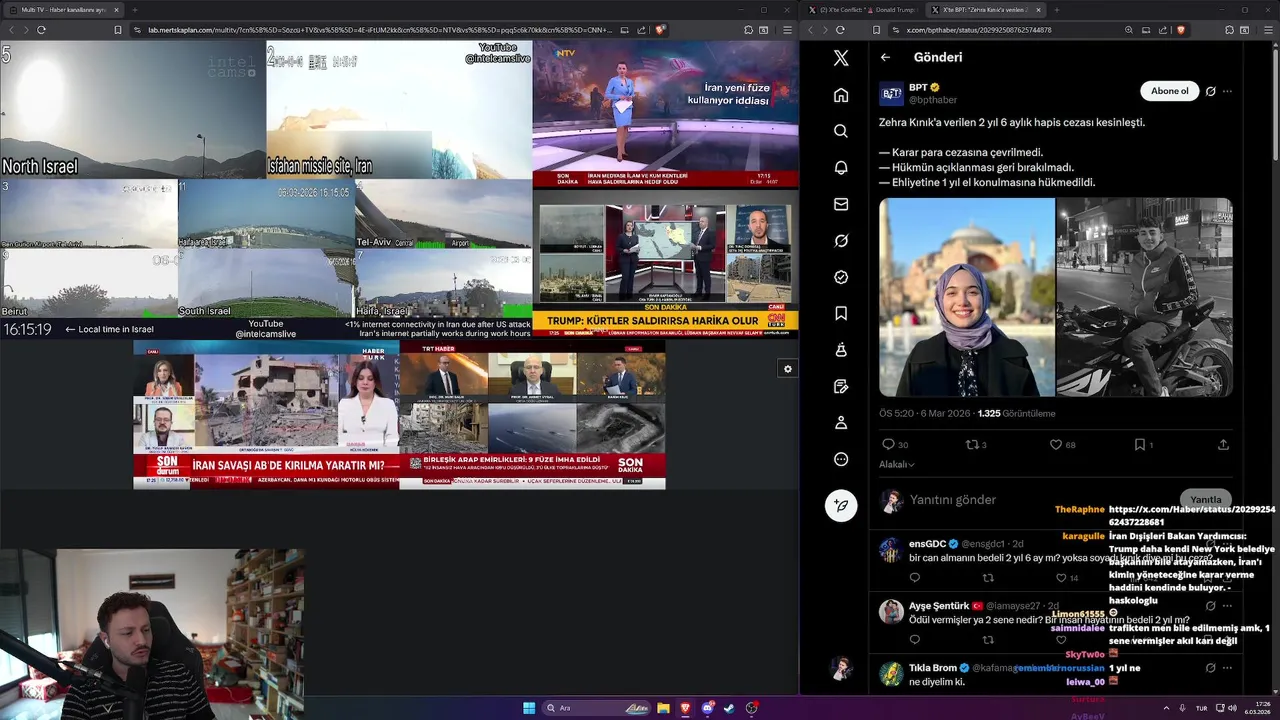Bookmark page in Multi TV window

point(118,30)
